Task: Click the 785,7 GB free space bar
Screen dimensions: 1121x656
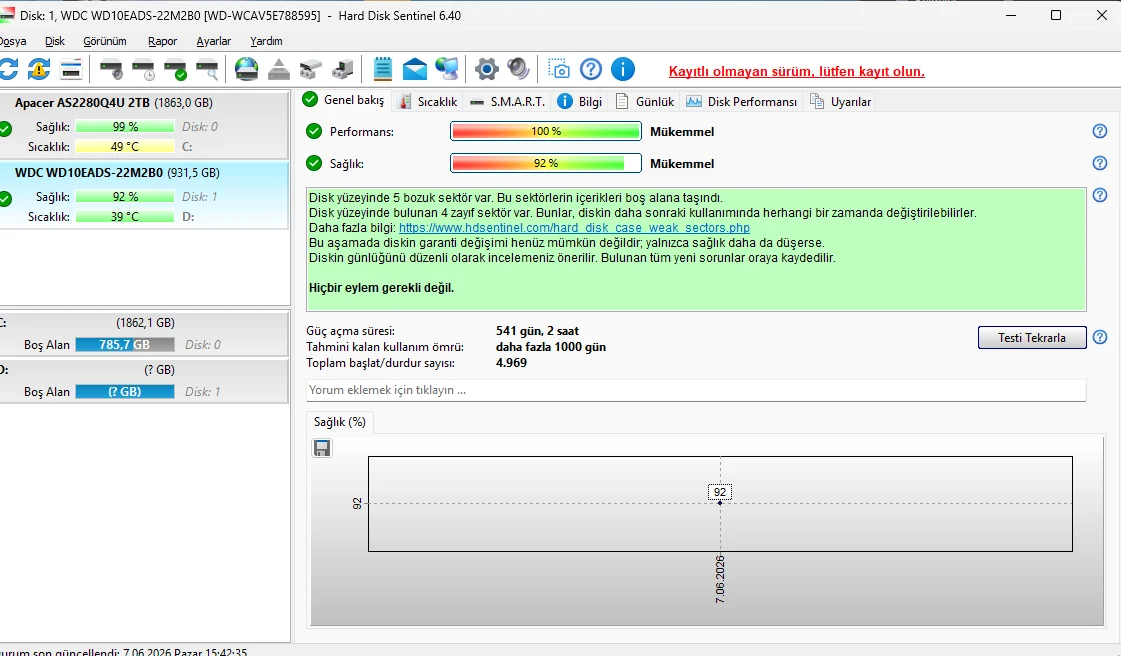Action: point(124,344)
